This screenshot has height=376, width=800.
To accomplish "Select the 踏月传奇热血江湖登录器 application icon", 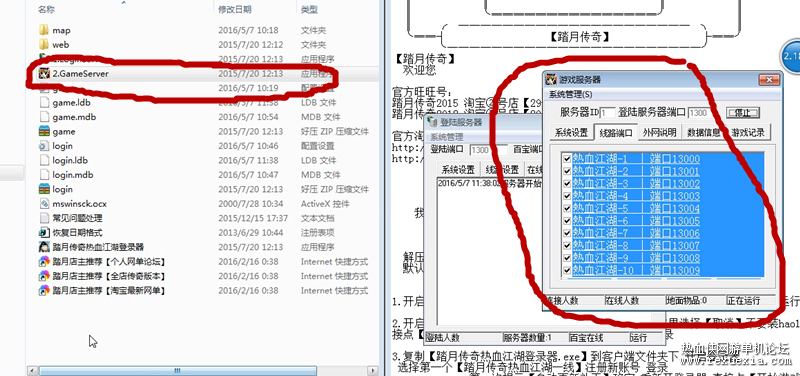I will tap(44, 247).
